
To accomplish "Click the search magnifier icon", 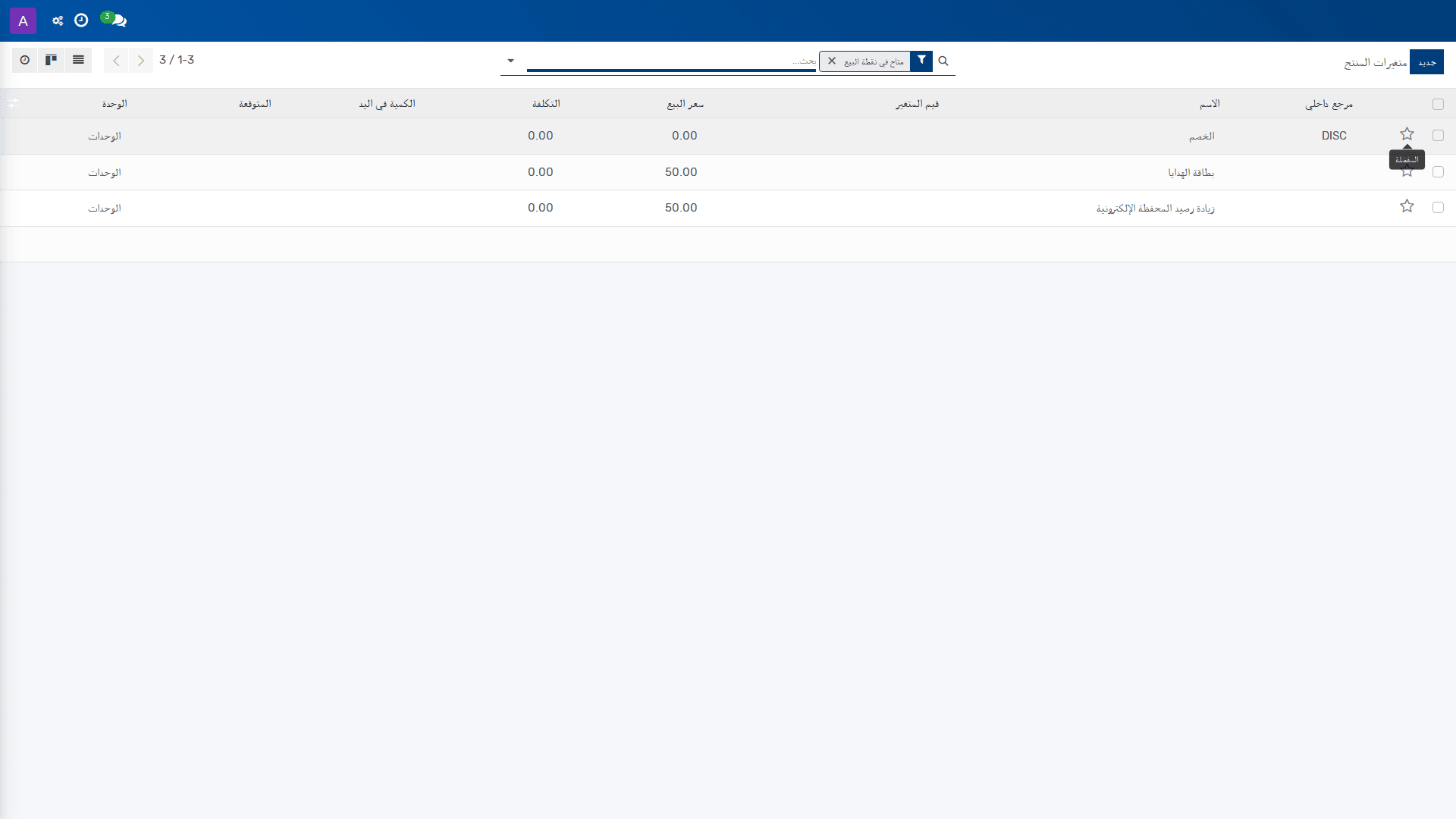I will (943, 61).
